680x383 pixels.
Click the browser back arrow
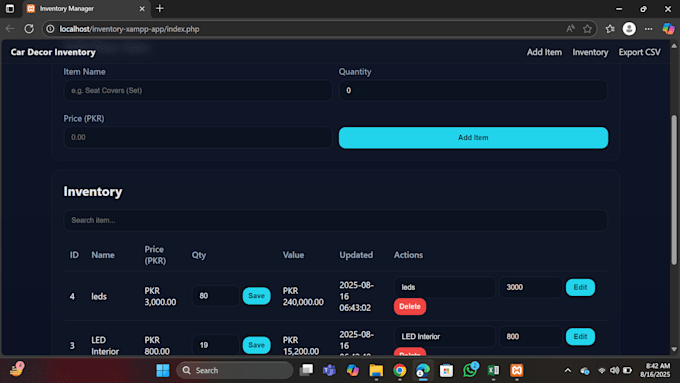click(x=10, y=29)
